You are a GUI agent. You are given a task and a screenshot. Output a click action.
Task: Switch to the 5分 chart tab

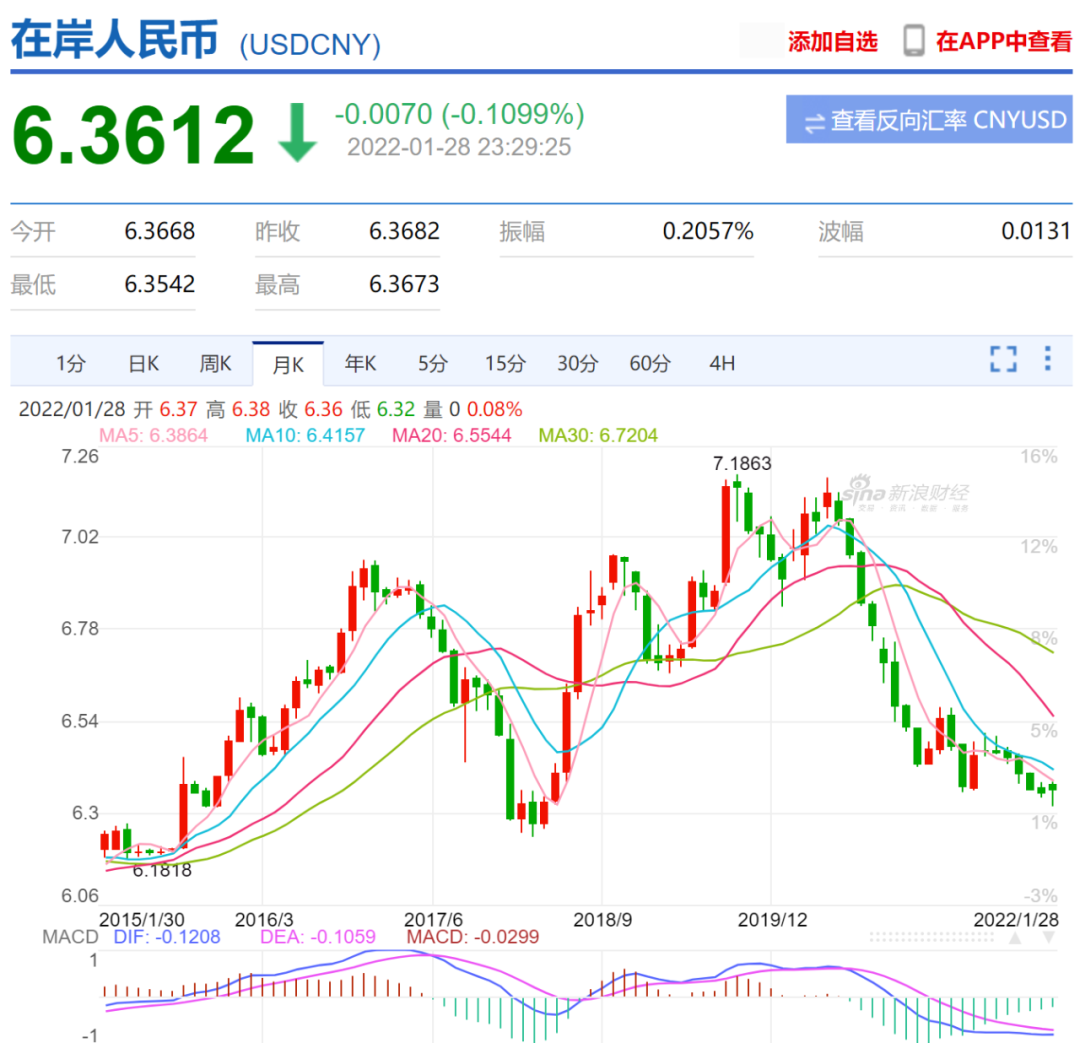[x=433, y=363]
